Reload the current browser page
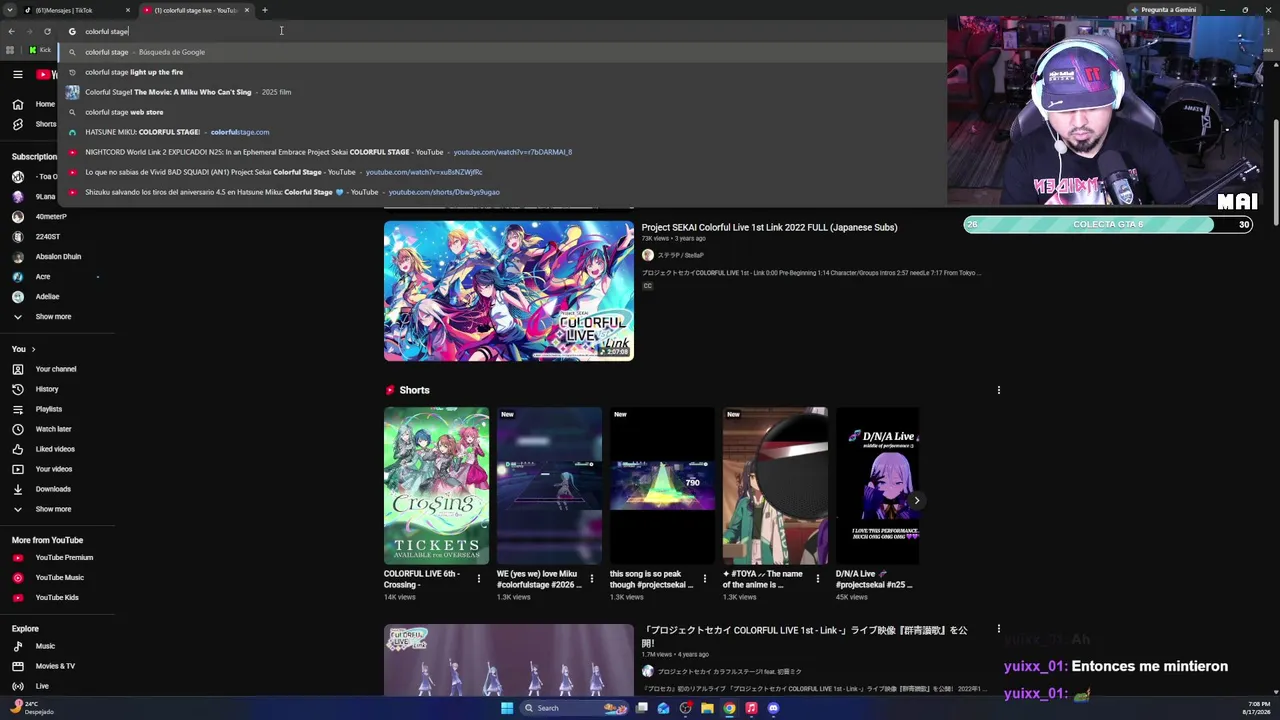This screenshot has width=1280, height=720. coord(47,31)
